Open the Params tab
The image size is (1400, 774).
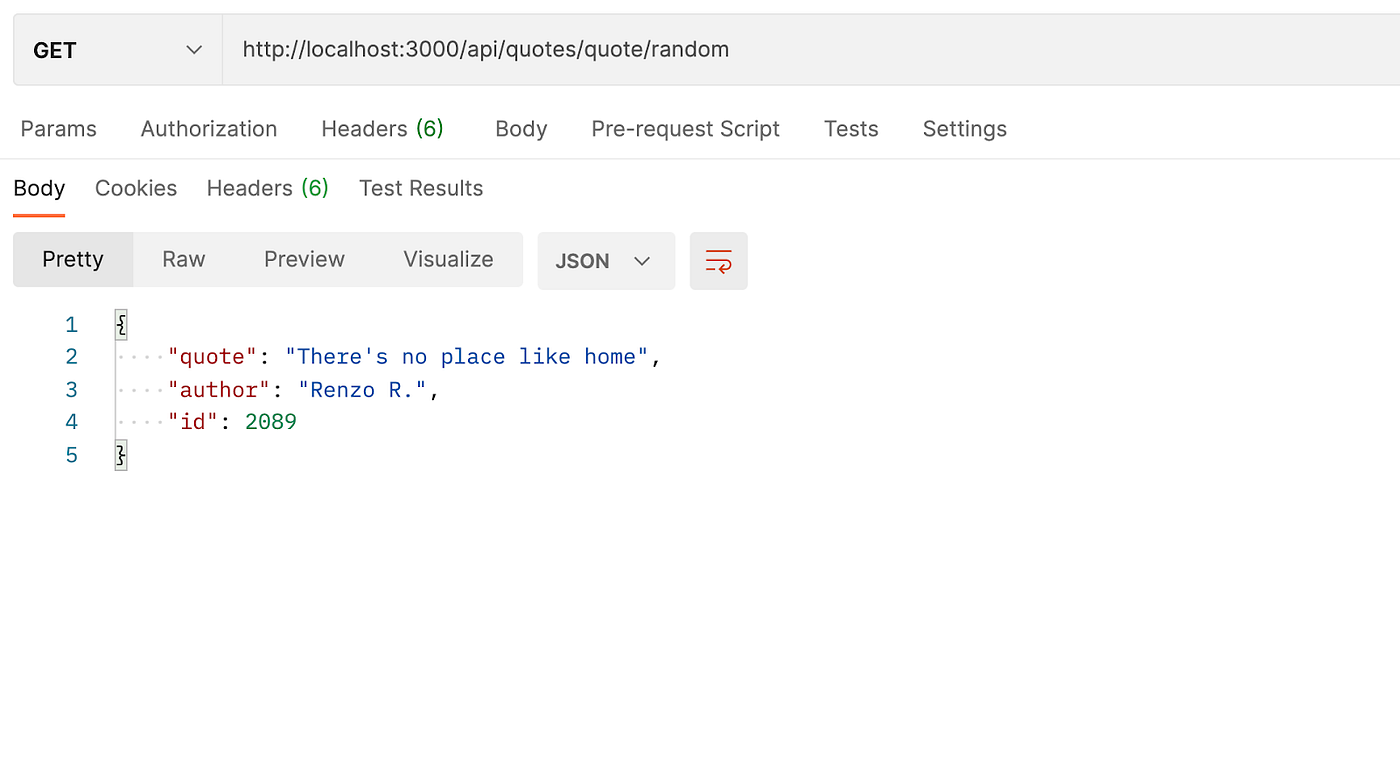(58, 129)
